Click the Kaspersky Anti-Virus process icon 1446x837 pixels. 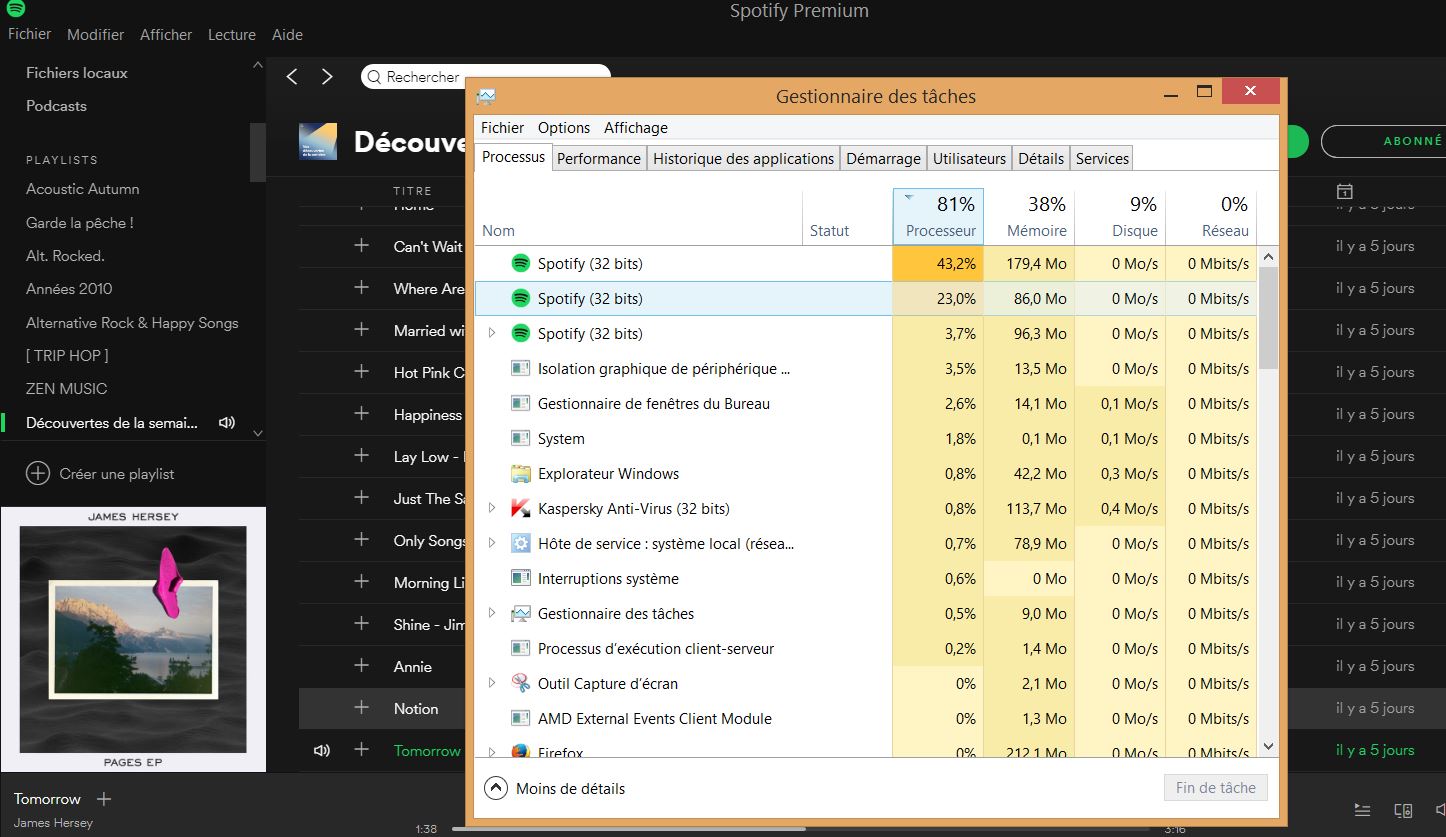tap(520, 508)
